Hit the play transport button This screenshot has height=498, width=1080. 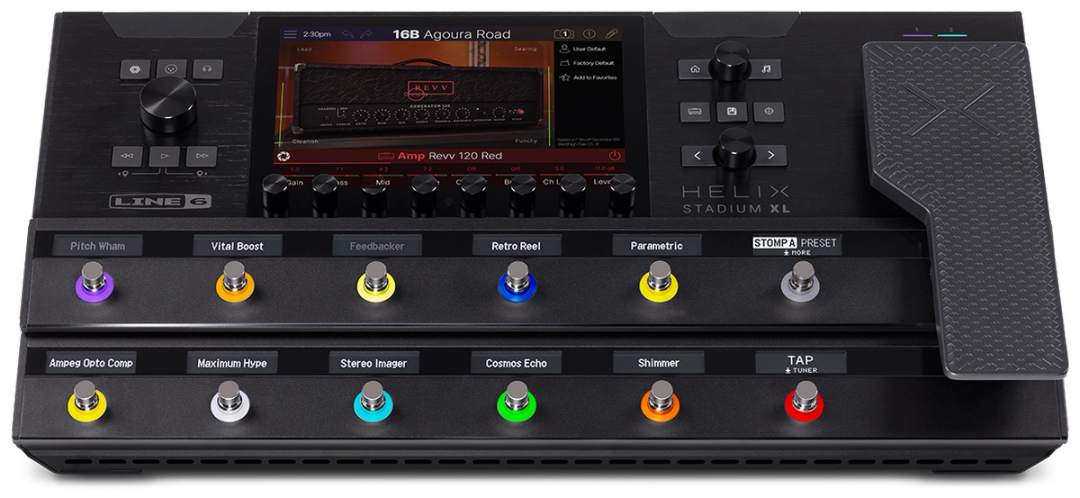(164, 156)
